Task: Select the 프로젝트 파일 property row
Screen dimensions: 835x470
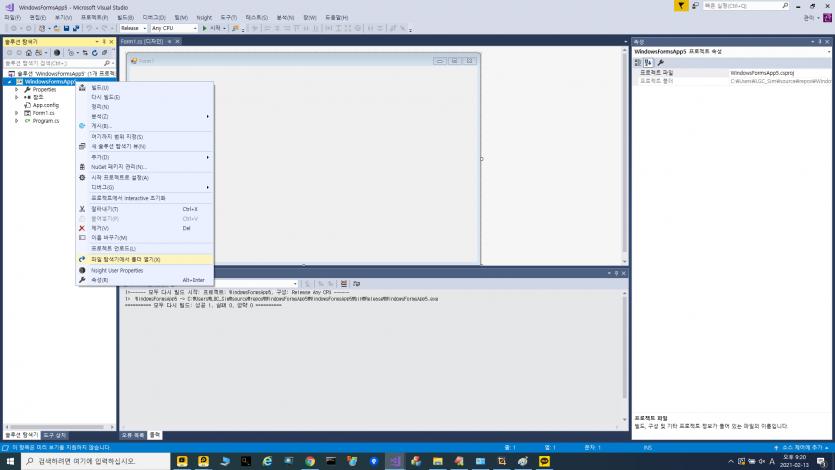Action: coord(732,72)
